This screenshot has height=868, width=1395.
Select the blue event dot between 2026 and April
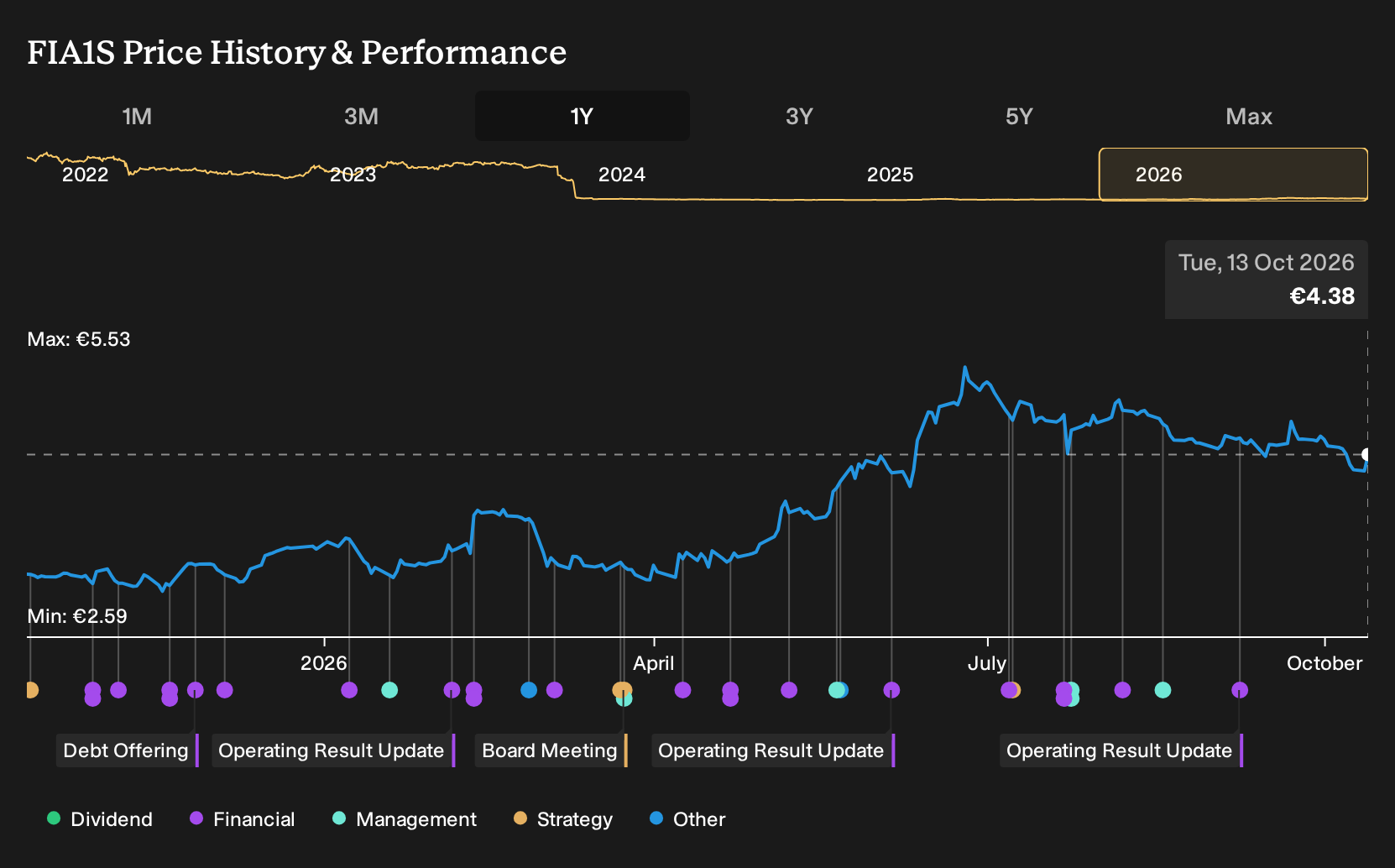pos(529,690)
